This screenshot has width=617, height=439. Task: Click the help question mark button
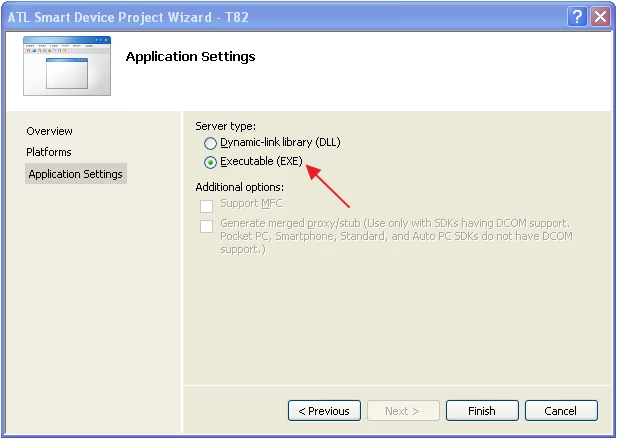[x=577, y=16]
